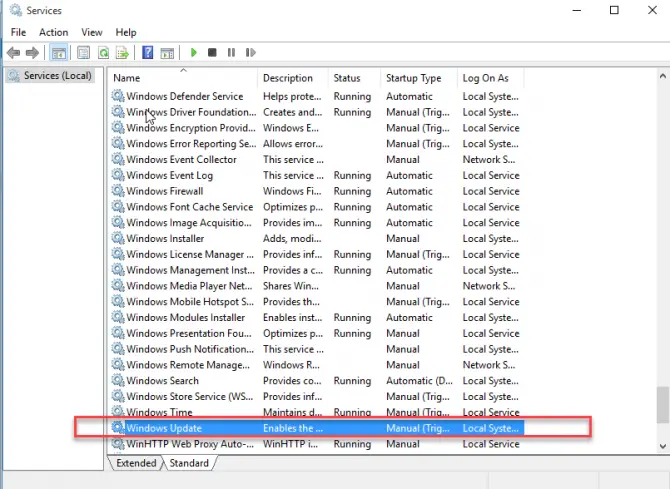Click the Services title bar gear icon
The image size is (670, 489).
click(16, 10)
